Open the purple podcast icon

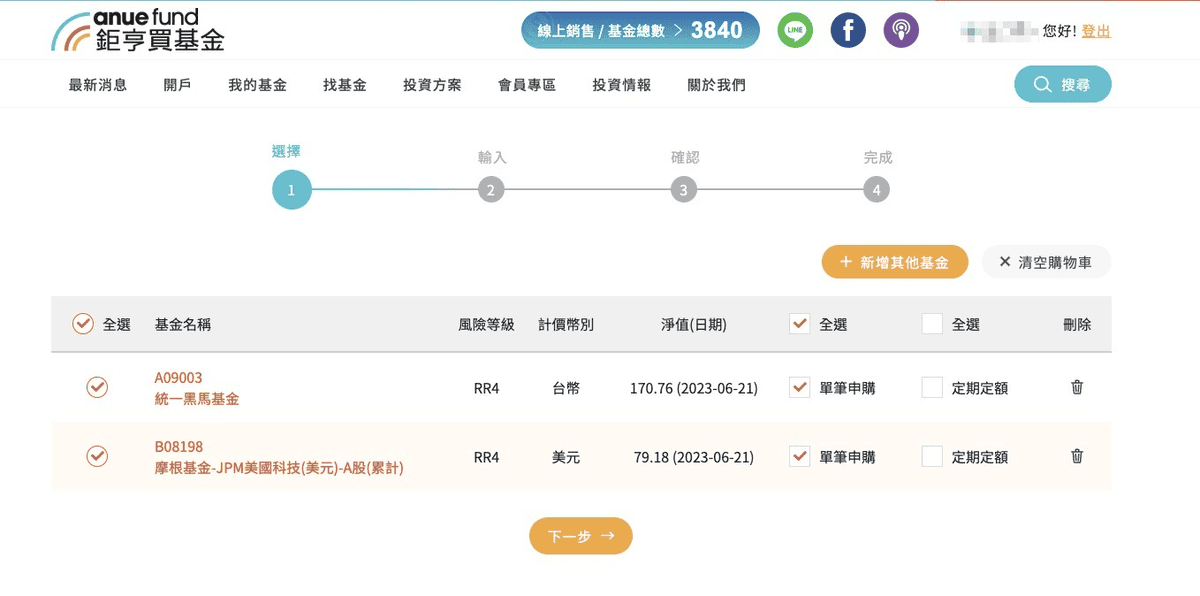click(x=901, y=30)
